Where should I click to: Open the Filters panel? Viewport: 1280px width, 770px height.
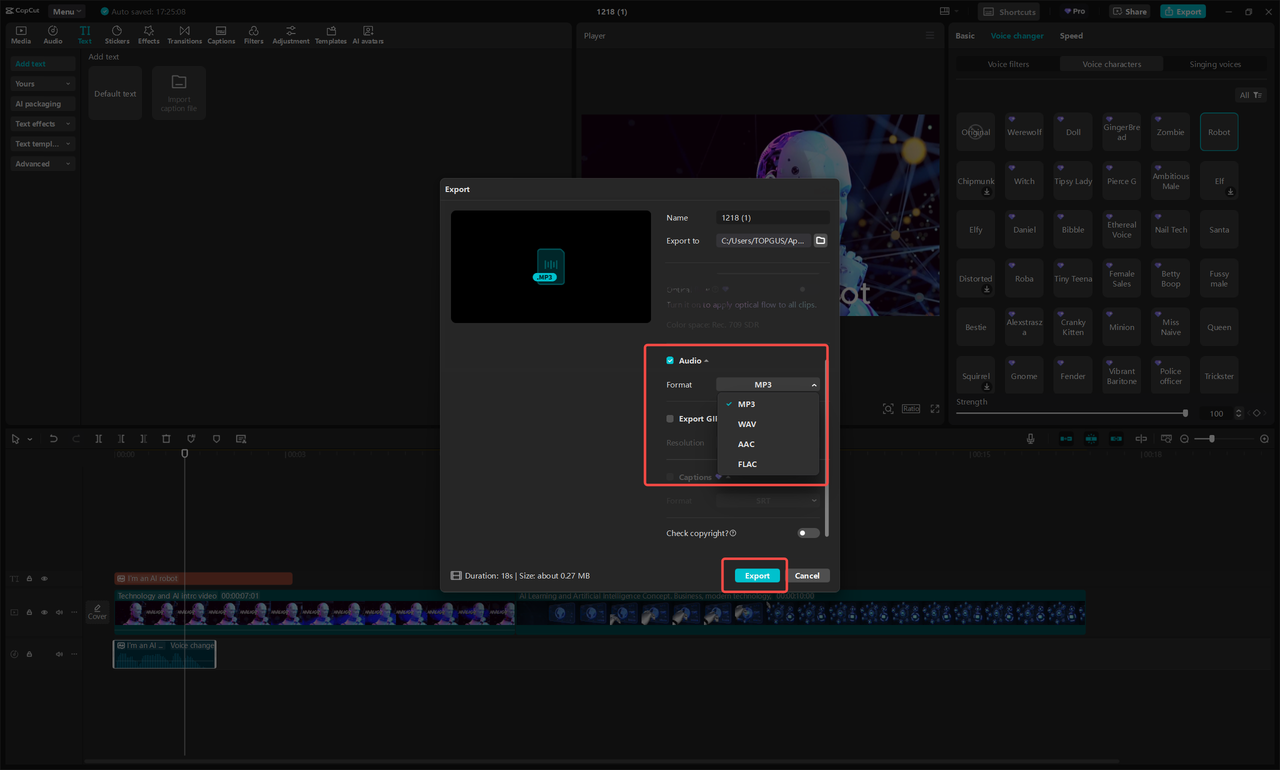tap(253, 33)
